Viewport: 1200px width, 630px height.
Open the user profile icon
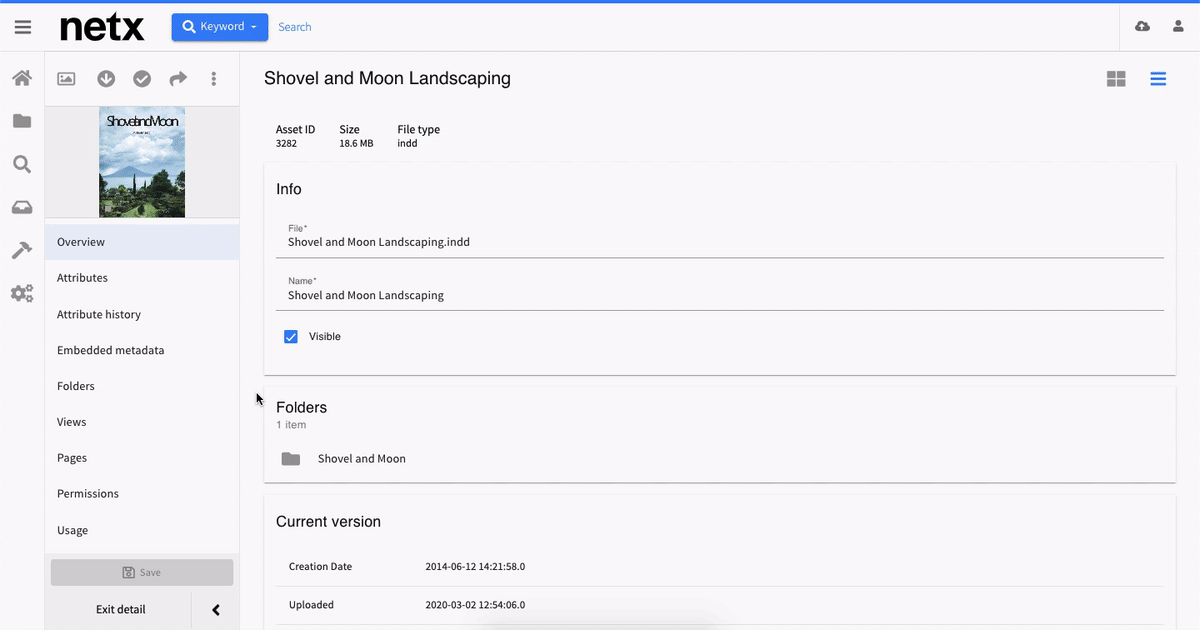pyautogui.click(x=1178, y=27)
